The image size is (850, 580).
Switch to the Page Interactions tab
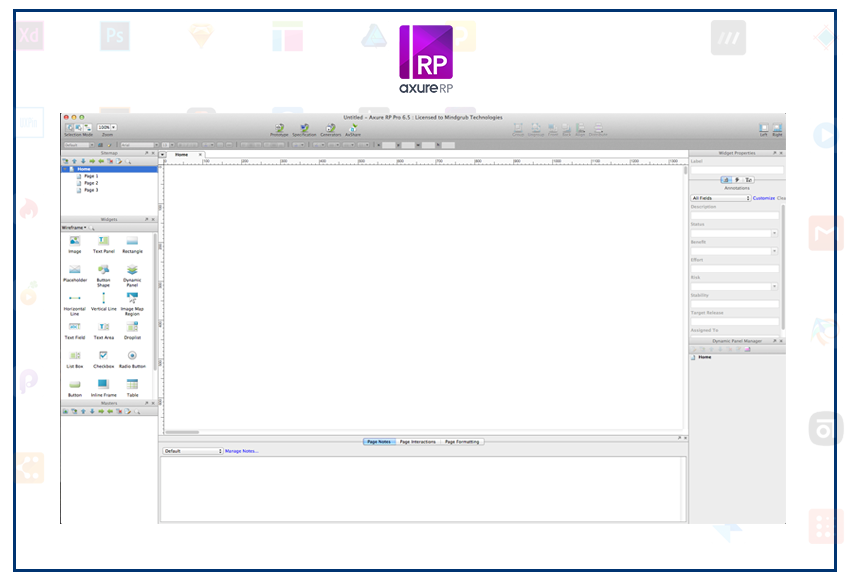point(417,442)
